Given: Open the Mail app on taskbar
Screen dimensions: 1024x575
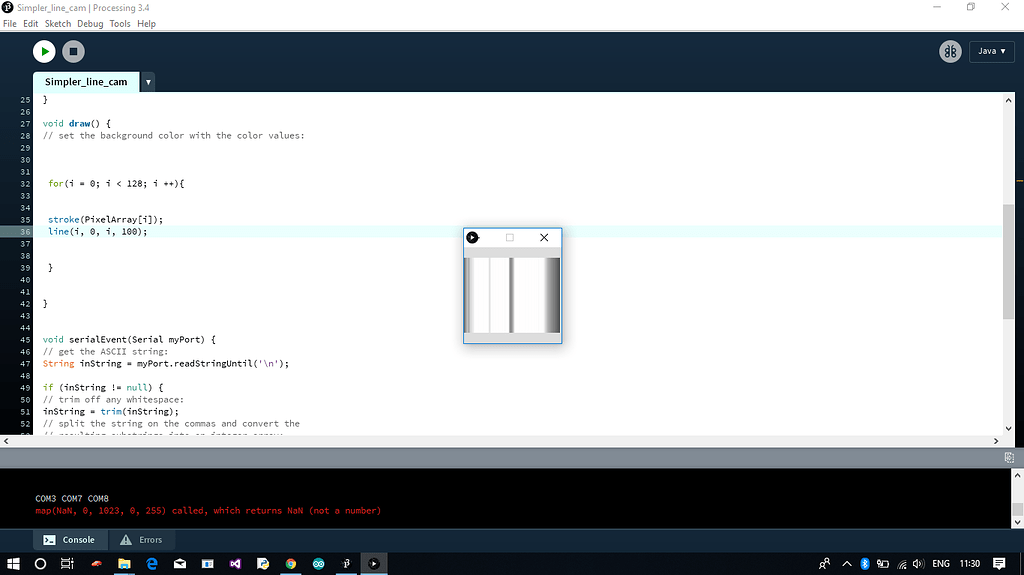Looking at the screenshot, I should pos(180,563).
